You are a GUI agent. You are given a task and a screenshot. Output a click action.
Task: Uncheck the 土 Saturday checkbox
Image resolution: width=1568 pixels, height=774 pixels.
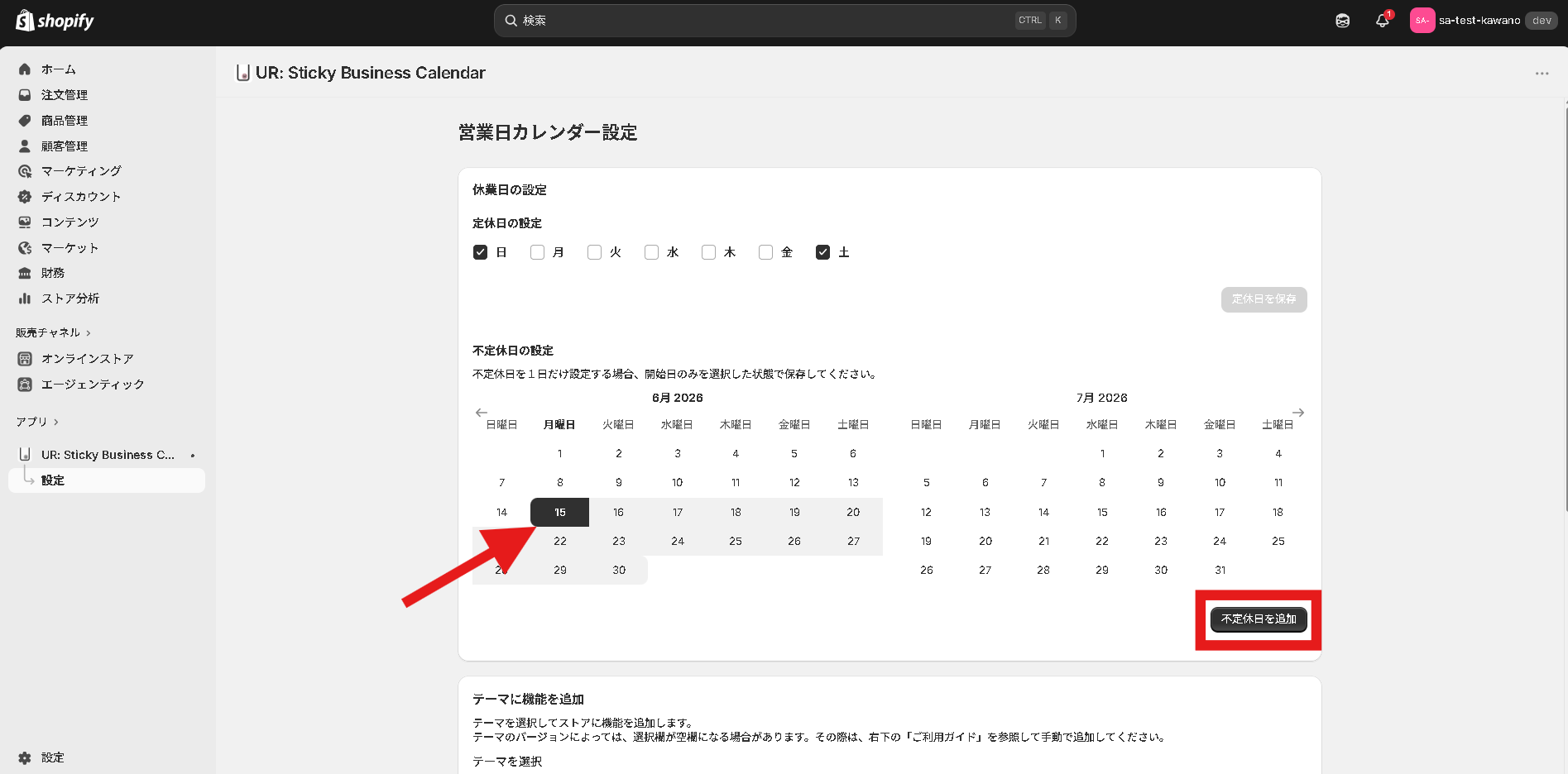(822, 252)
